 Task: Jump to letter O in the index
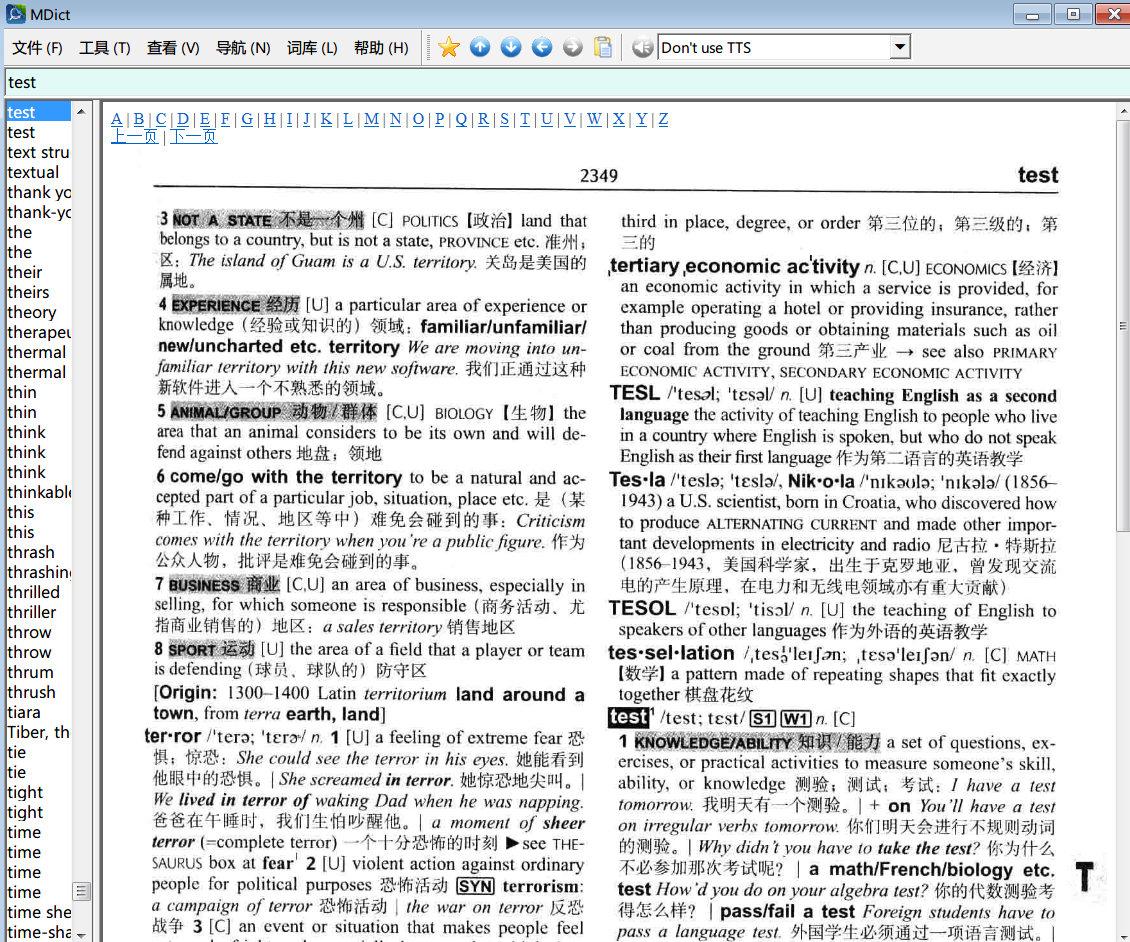point(418,119)
